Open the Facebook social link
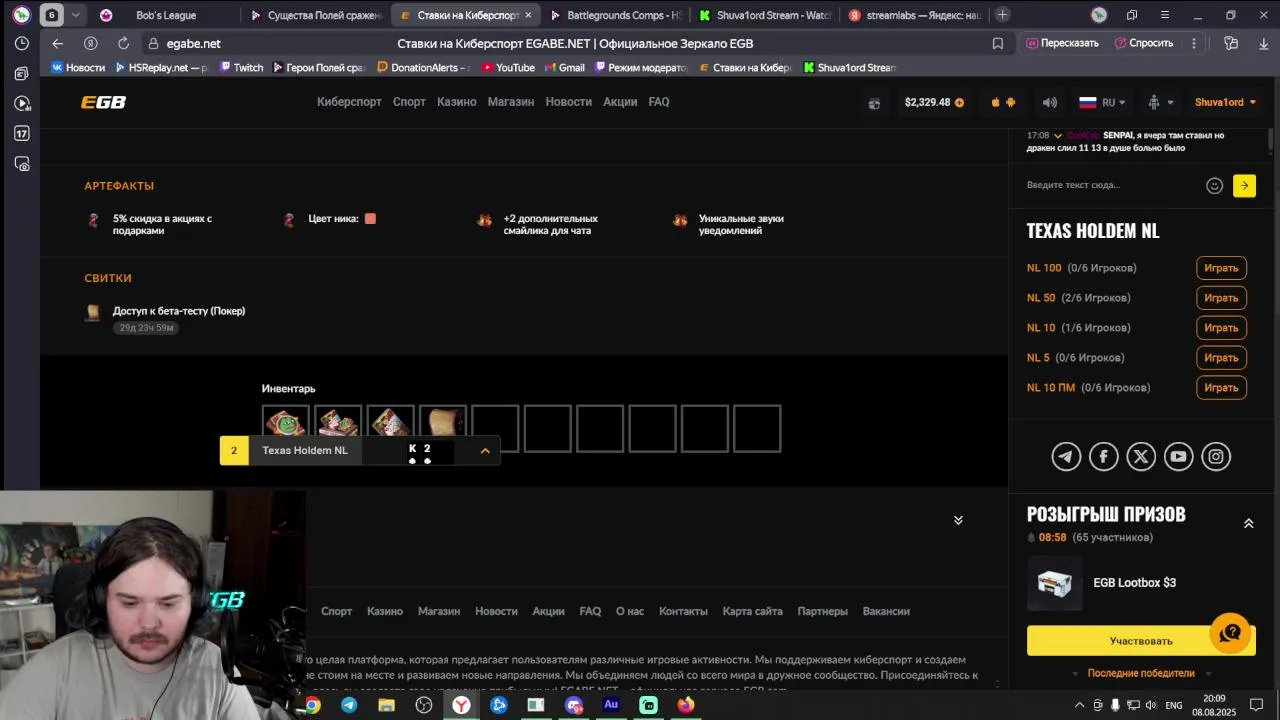This screenshot has height=720, width=1280. point(1104,457)
